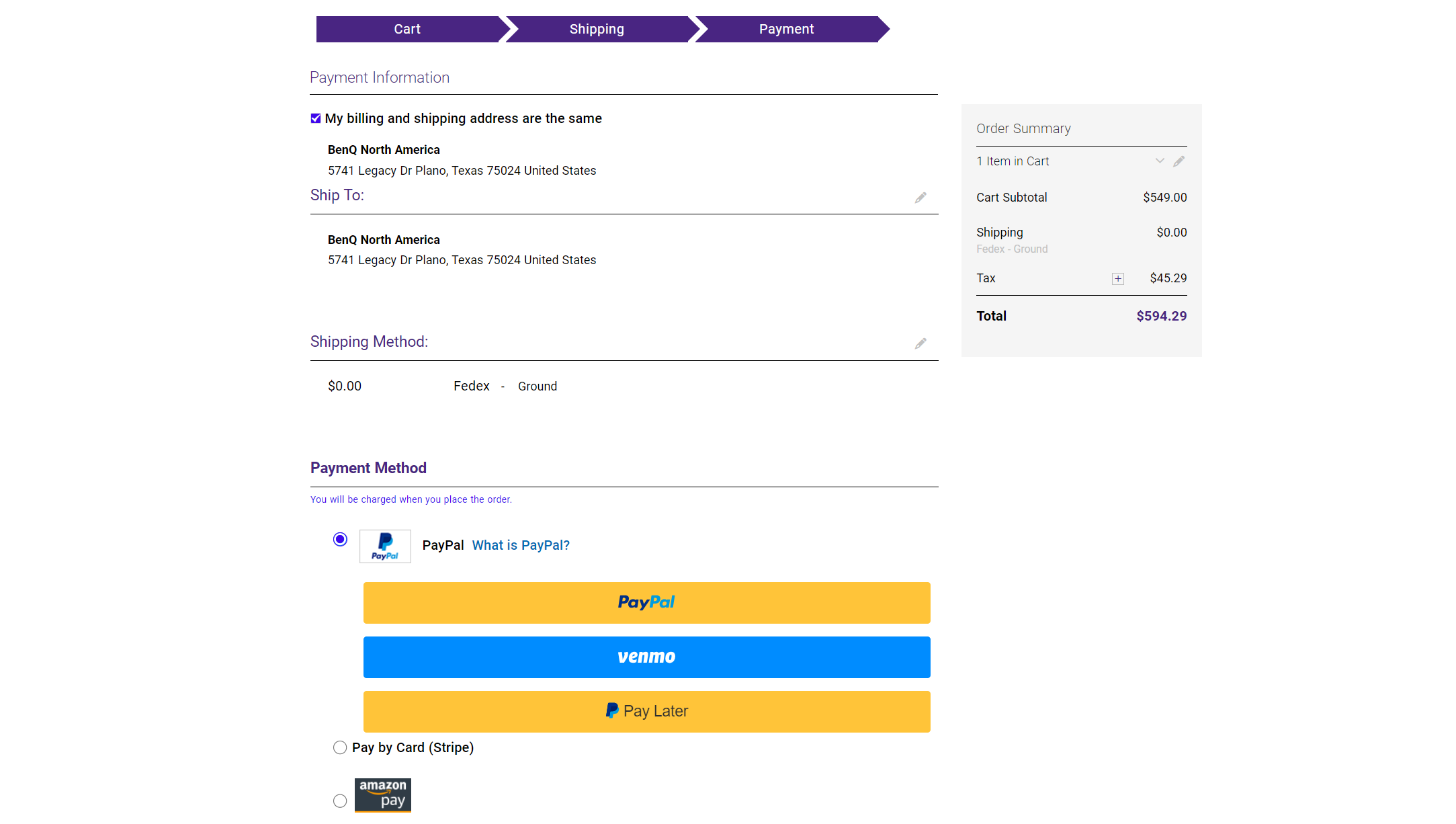This screenshot has width=1456, height=824.
Task: Go back to the Cart step
Action: tap(407, 29)
